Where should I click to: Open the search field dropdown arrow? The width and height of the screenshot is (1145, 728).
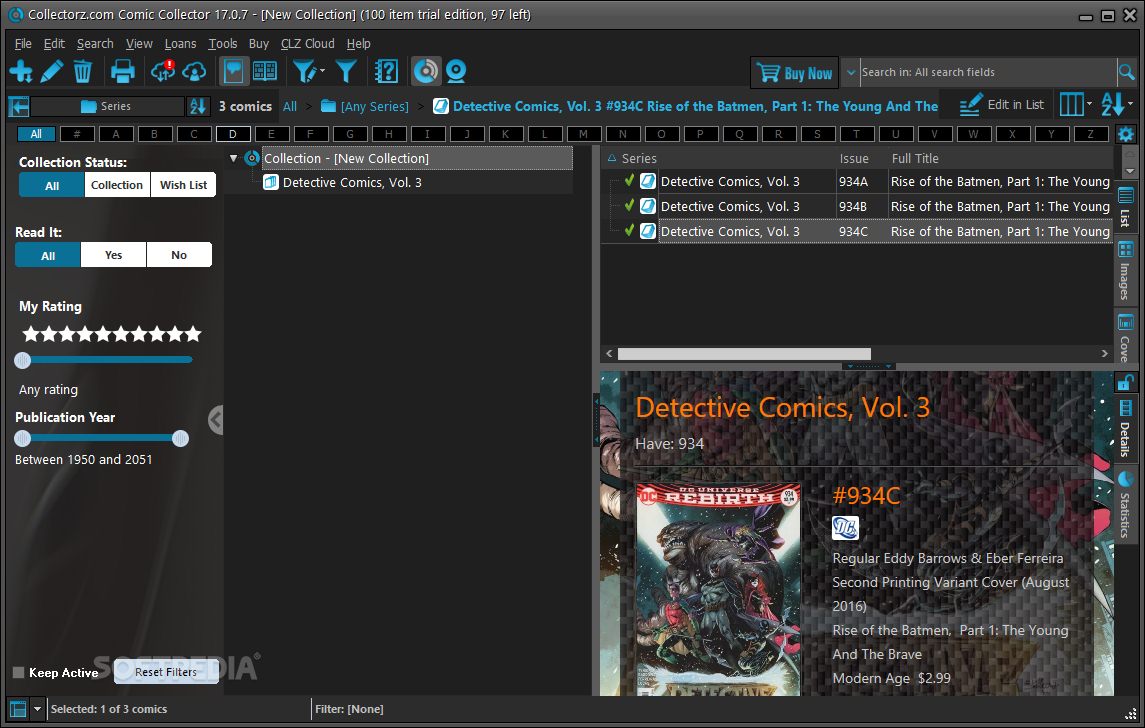tap(851, 72)
